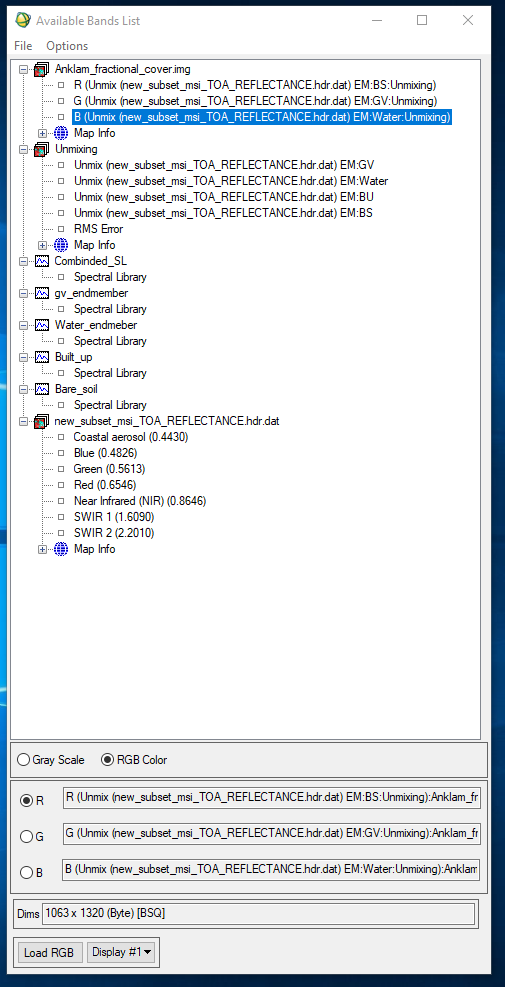Collapse the Combinded_SL node
Screen dimensions: 505x987
click(x=23, y=261)
